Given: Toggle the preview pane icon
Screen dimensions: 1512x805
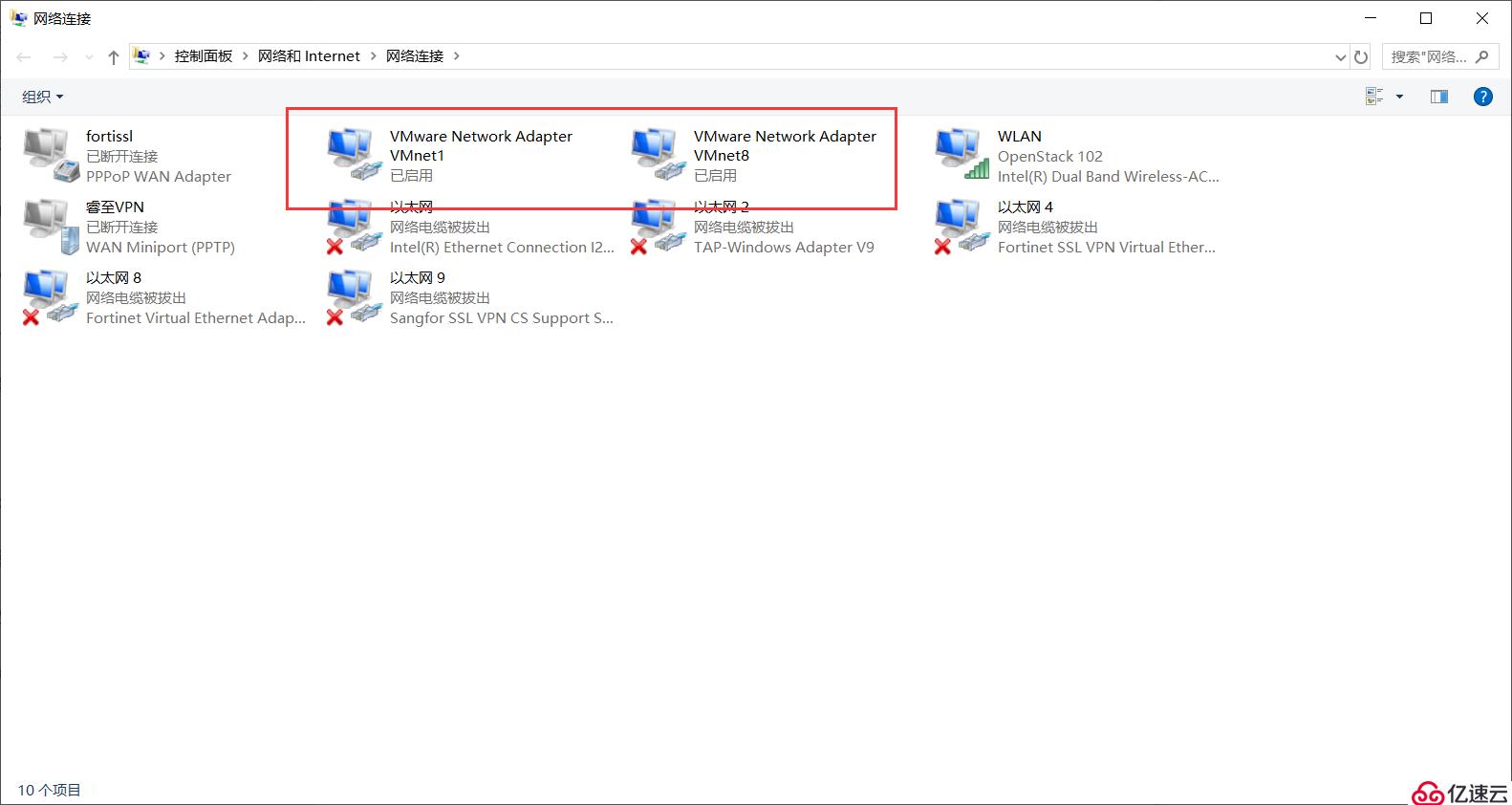Looking at the screenshot, I should tap(1439, 97).
